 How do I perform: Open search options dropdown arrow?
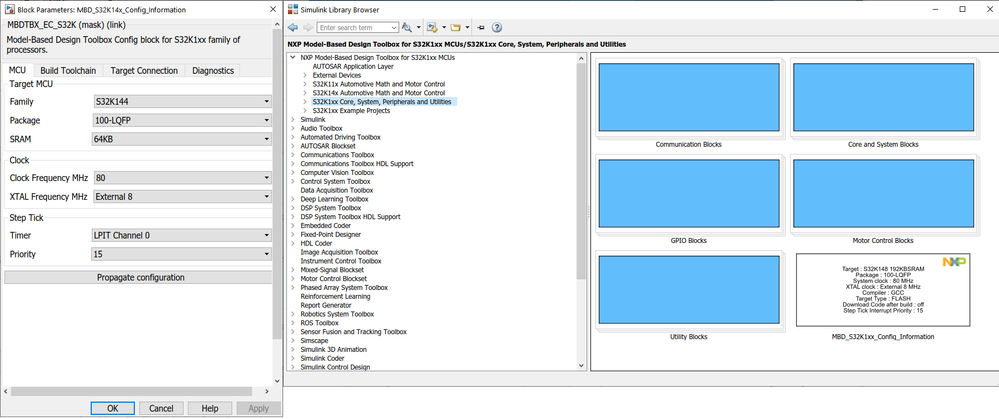[419, 27]
